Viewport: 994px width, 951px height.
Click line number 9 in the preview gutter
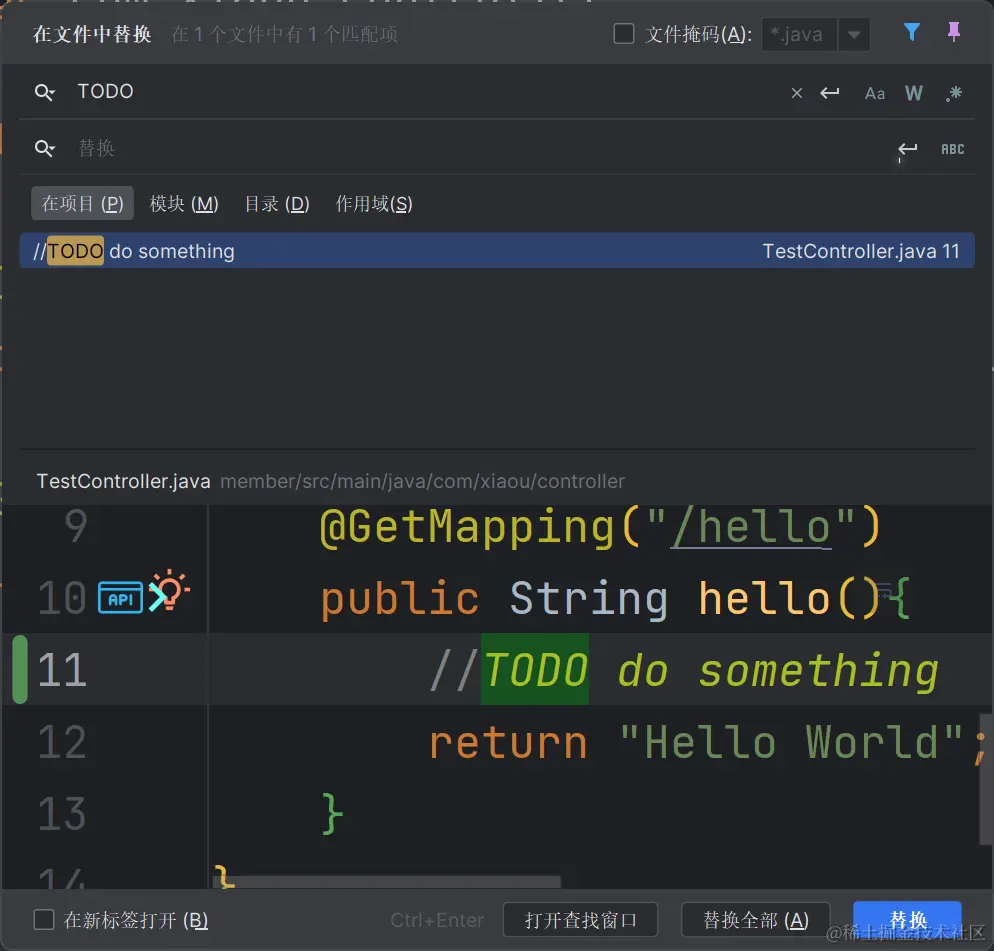(75, 526)
